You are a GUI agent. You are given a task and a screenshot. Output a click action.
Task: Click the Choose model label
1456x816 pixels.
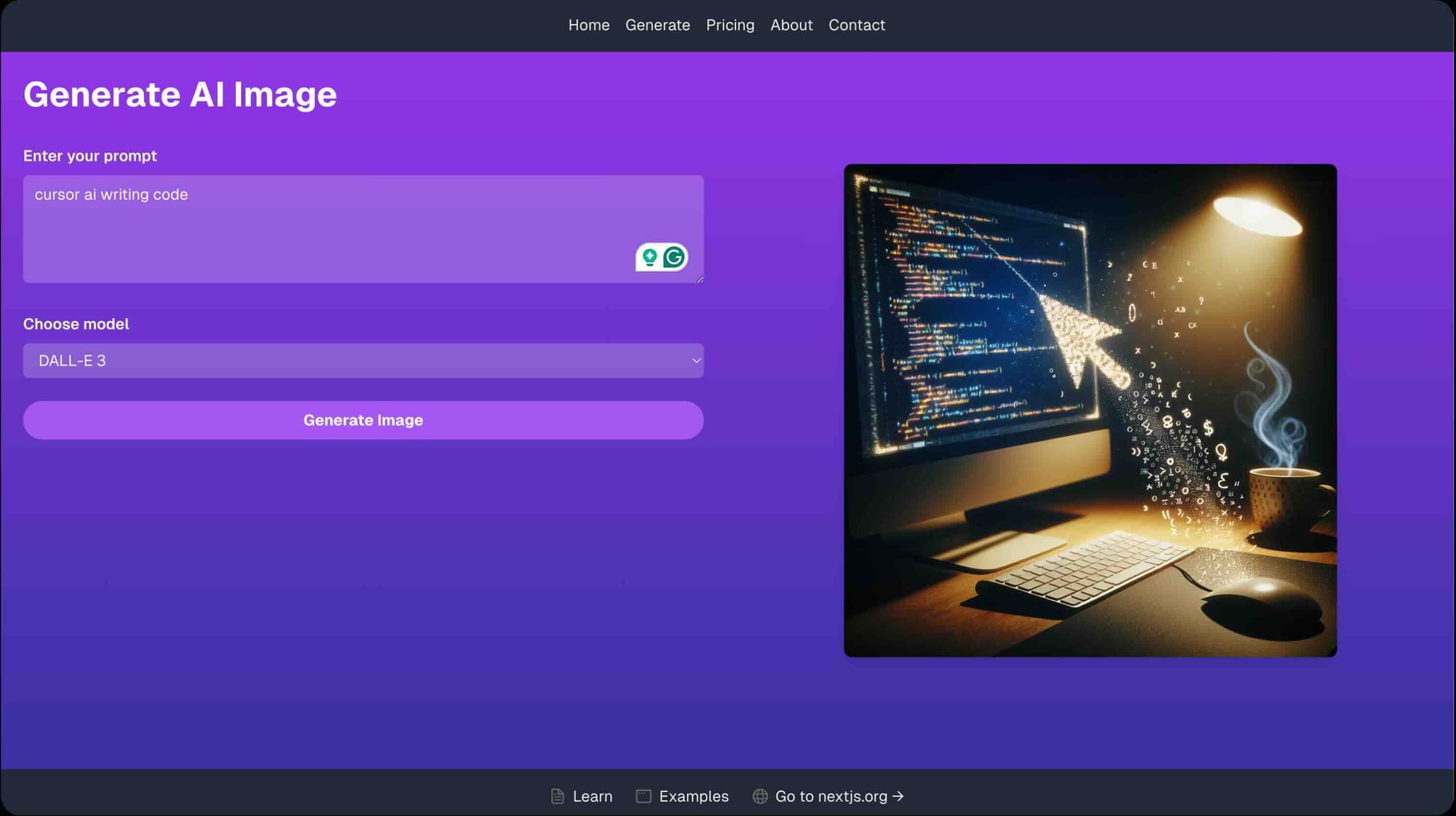point(76,325)
